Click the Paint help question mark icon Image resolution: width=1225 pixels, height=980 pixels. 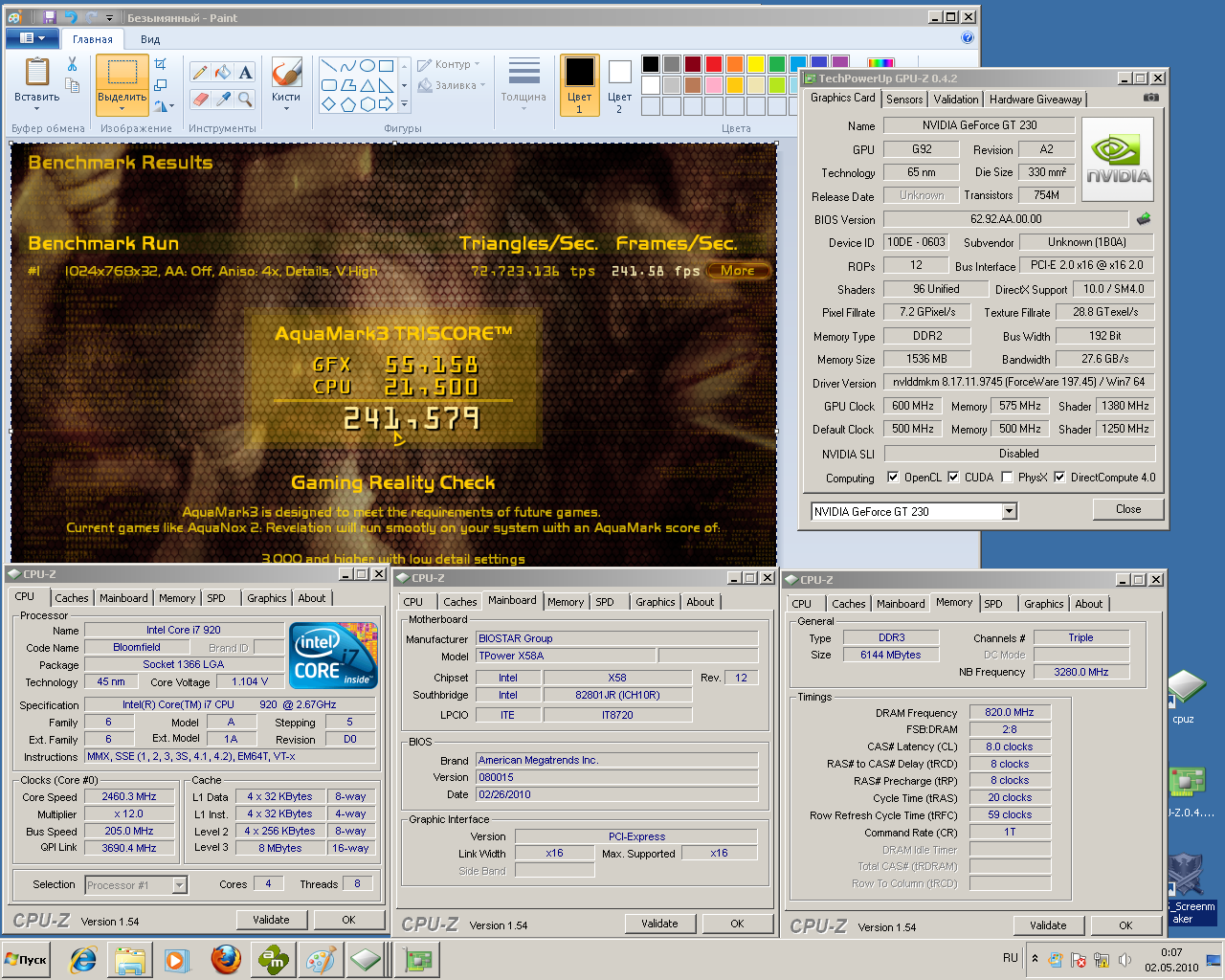pos(968,38)
